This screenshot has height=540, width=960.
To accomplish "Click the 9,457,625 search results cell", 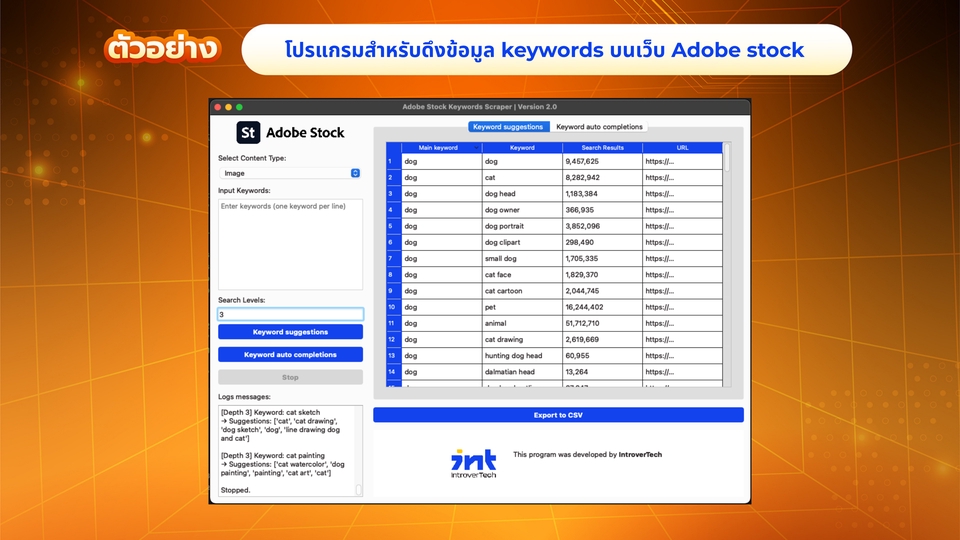I will click(x=602, y=162).
